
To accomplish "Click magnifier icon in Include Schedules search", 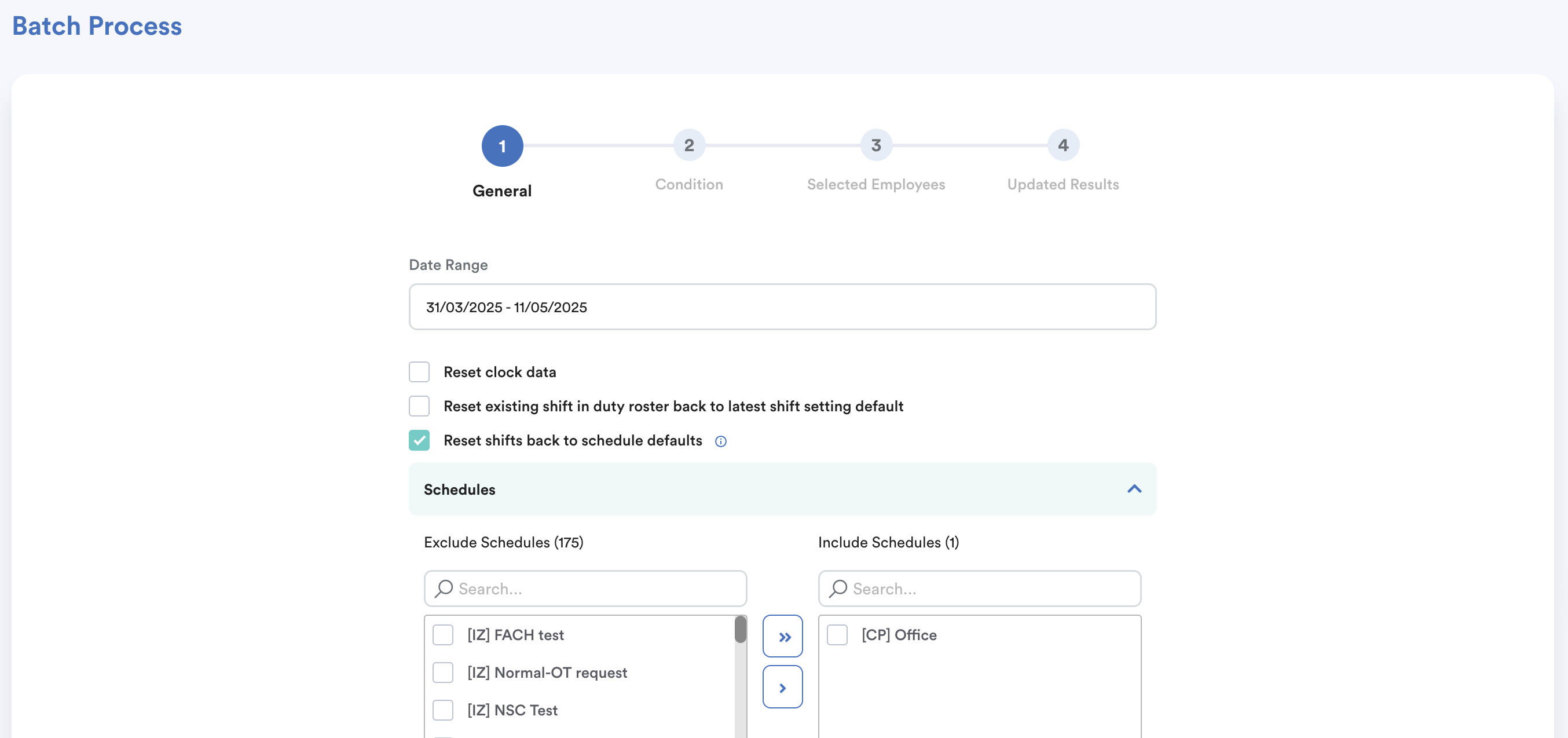I will (838, 588).
